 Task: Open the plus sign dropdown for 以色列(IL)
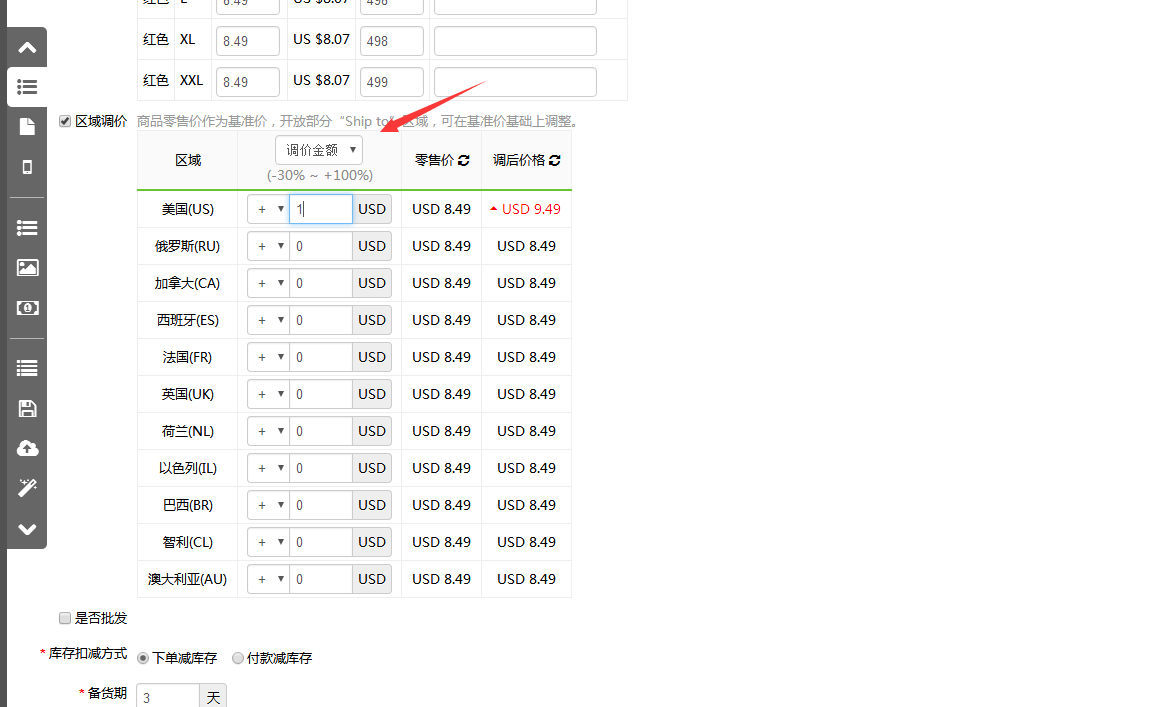click(x=268, y=468)
